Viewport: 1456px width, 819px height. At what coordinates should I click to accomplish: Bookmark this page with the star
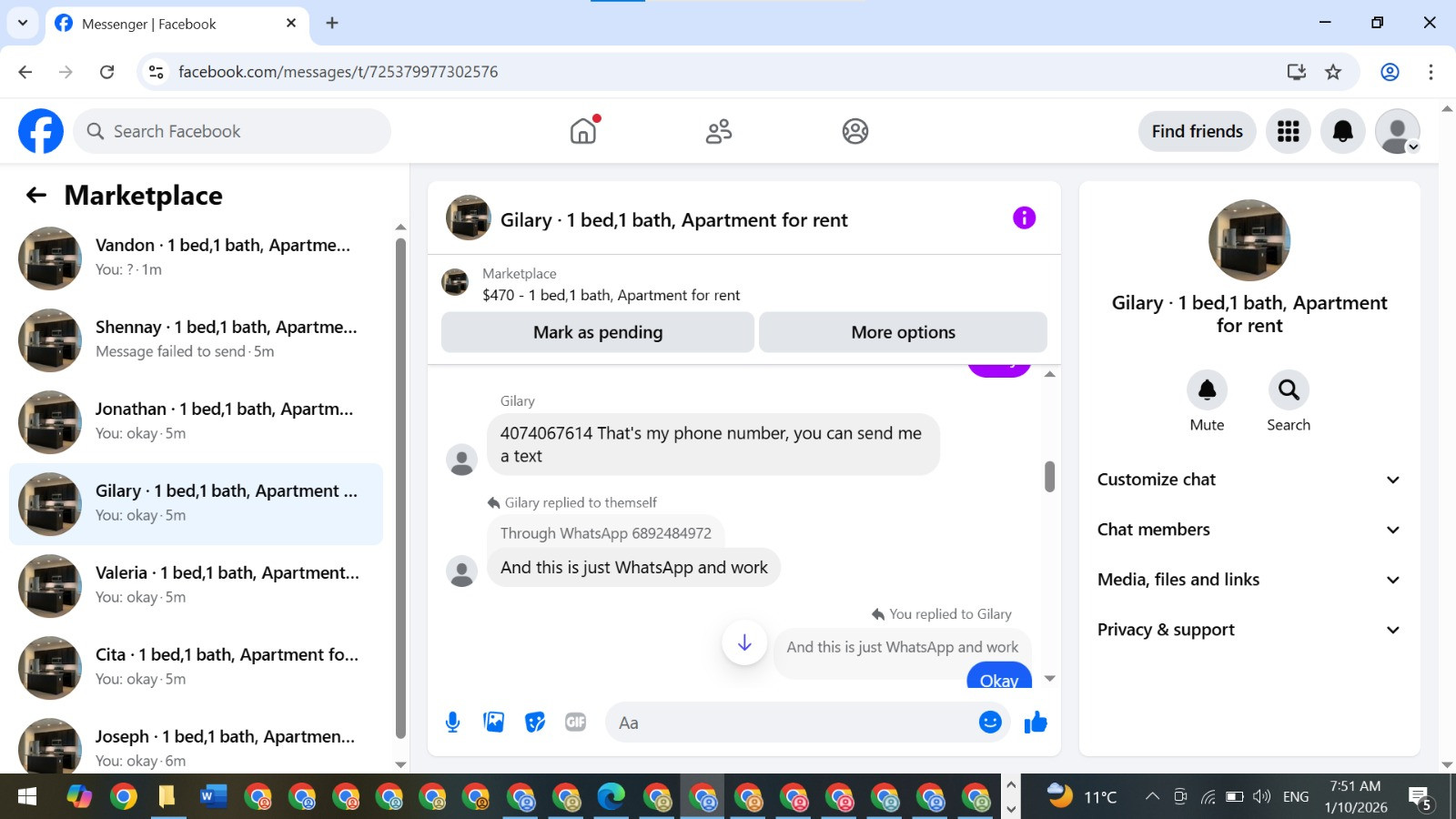1333,72
